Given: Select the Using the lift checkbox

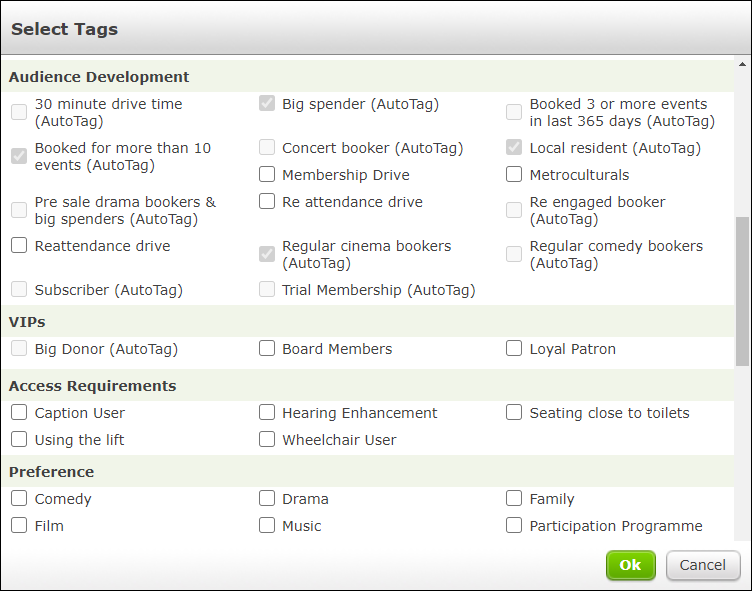Looking at the screenshot, I should (x=19, y=439).
